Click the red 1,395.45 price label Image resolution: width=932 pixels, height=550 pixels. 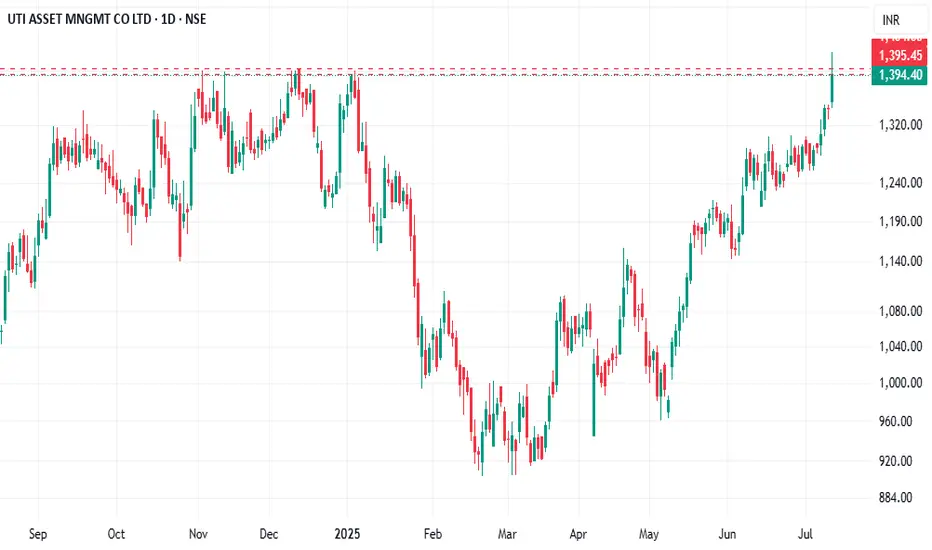pos(898,54)
